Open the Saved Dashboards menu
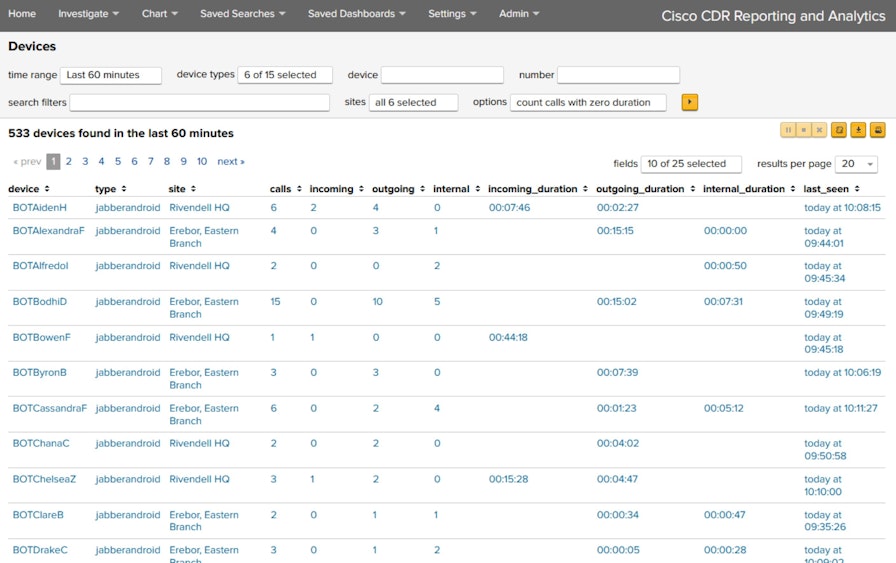896x563 pixels. [356, 14]
